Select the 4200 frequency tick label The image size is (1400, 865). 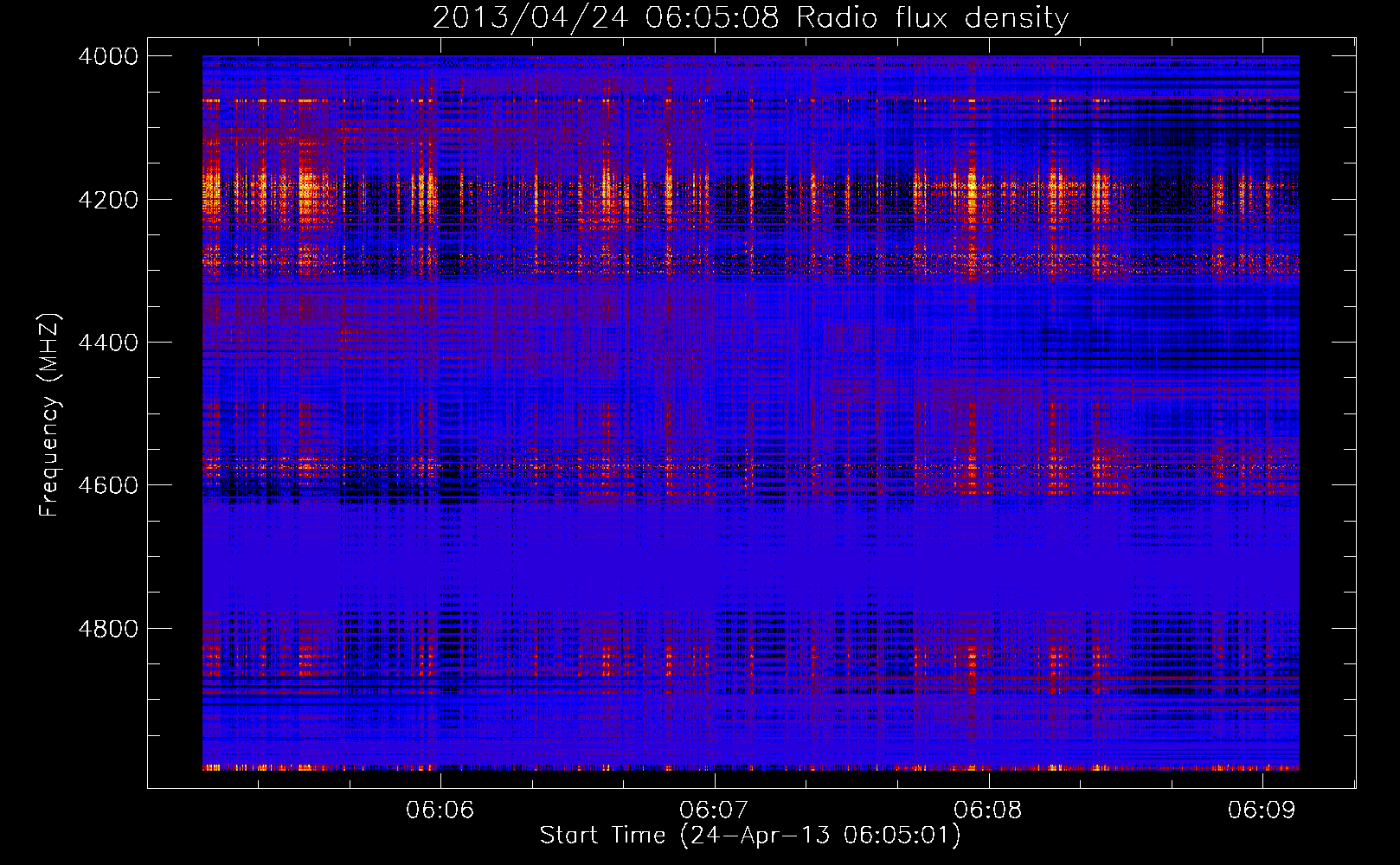108,200
